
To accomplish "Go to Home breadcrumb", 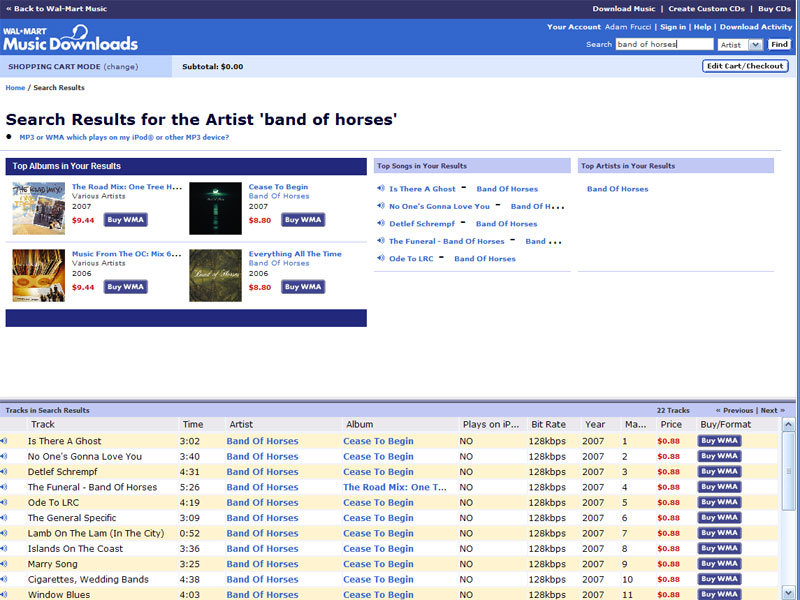I will (x=15, y=88).
